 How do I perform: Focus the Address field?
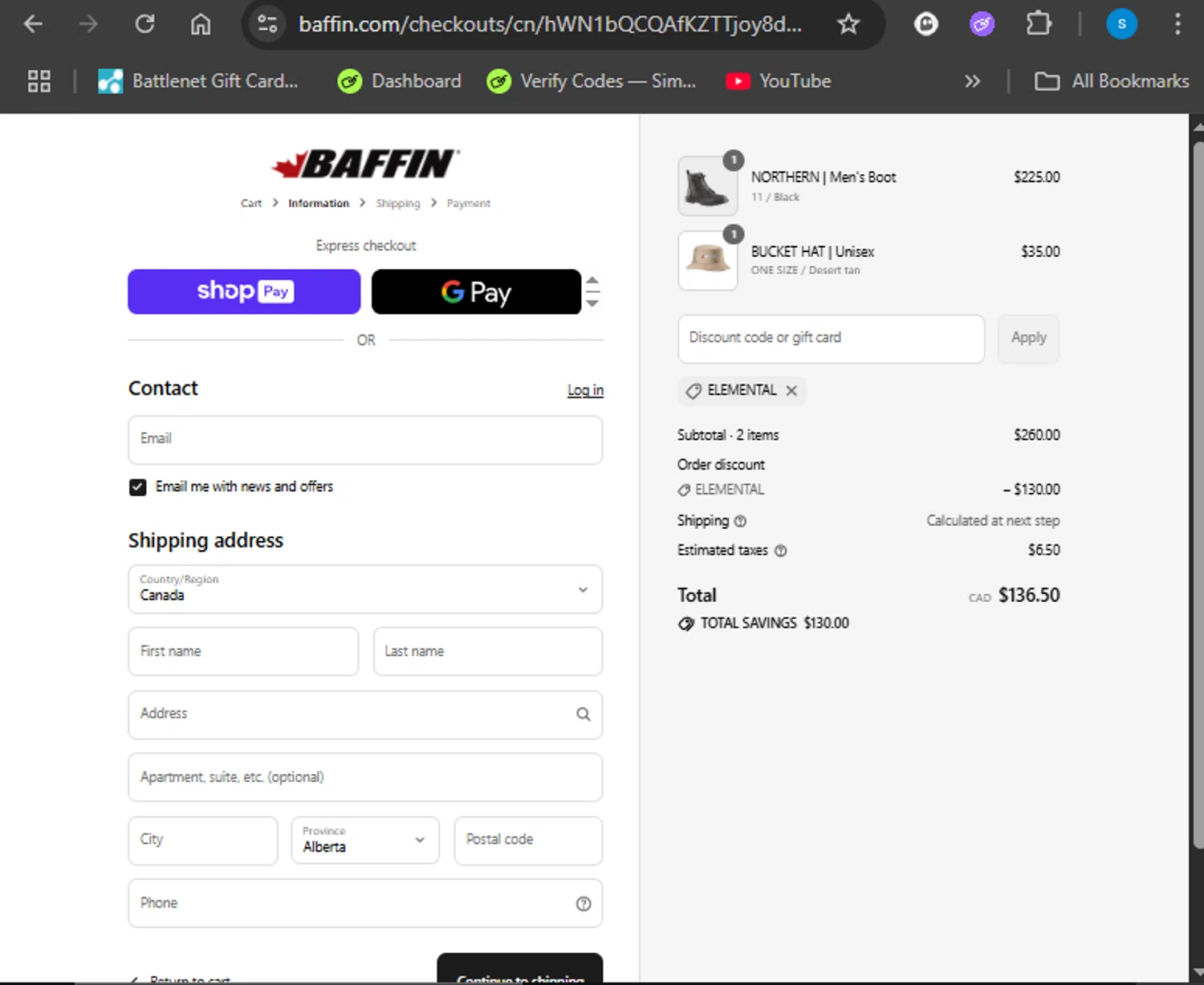[365, 714]
